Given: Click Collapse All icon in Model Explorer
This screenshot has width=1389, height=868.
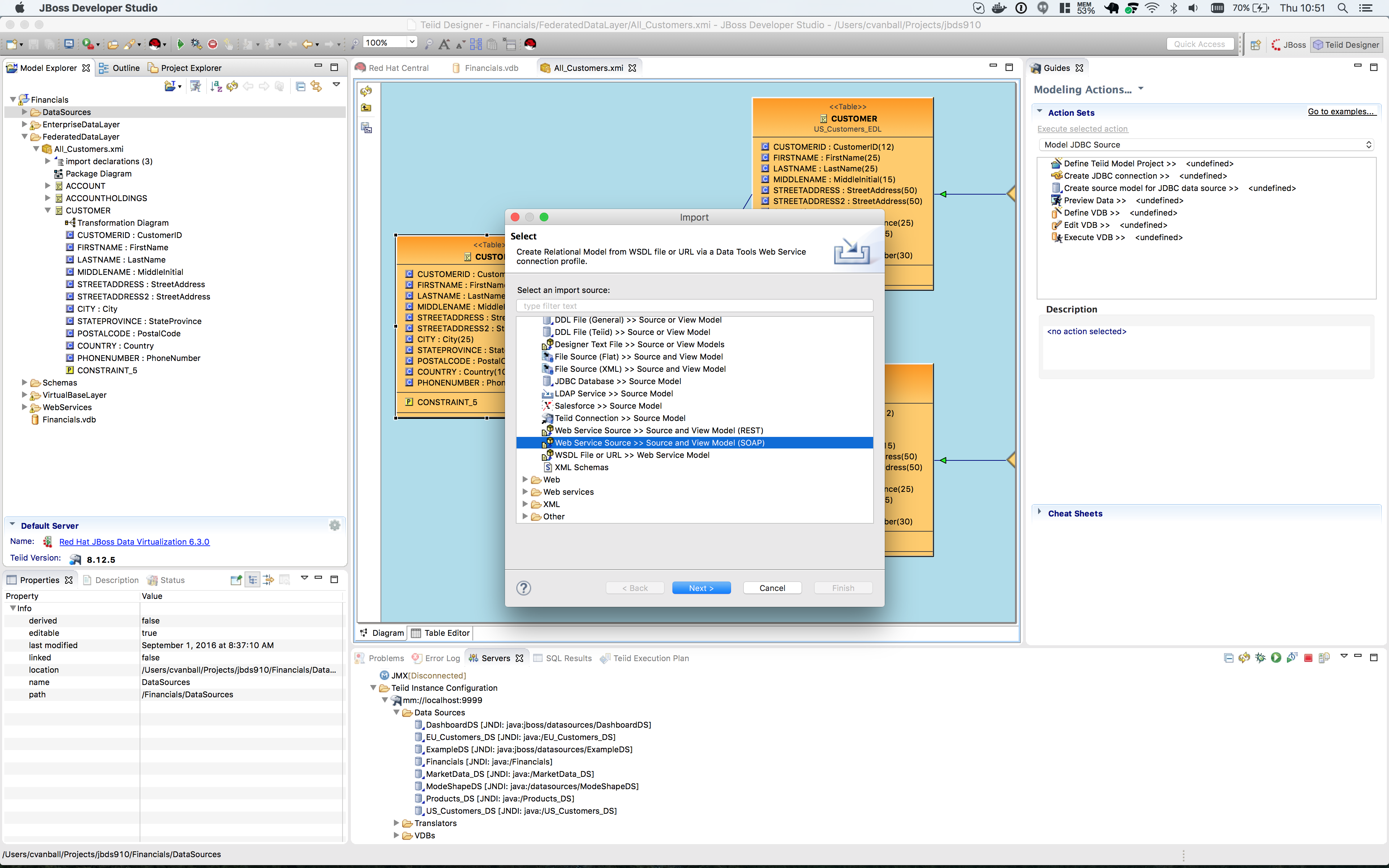Looking at the screenshot, I should click(x=300, y=86).
